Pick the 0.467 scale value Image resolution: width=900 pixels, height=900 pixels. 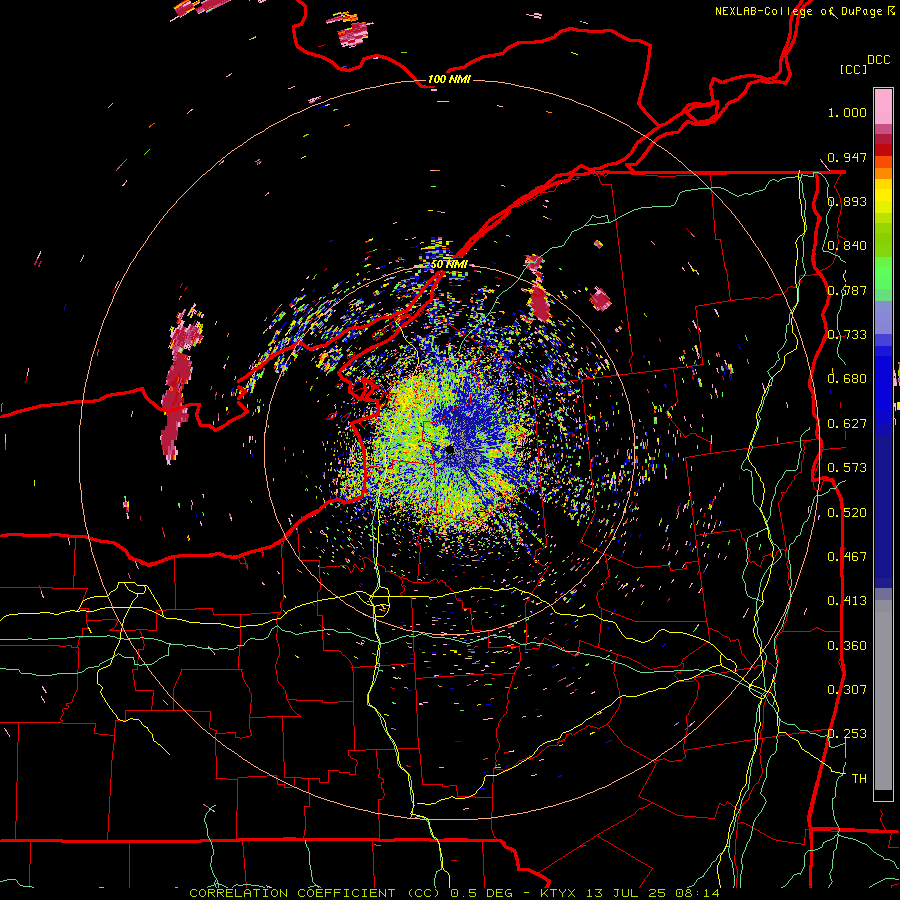click(847, 557)
